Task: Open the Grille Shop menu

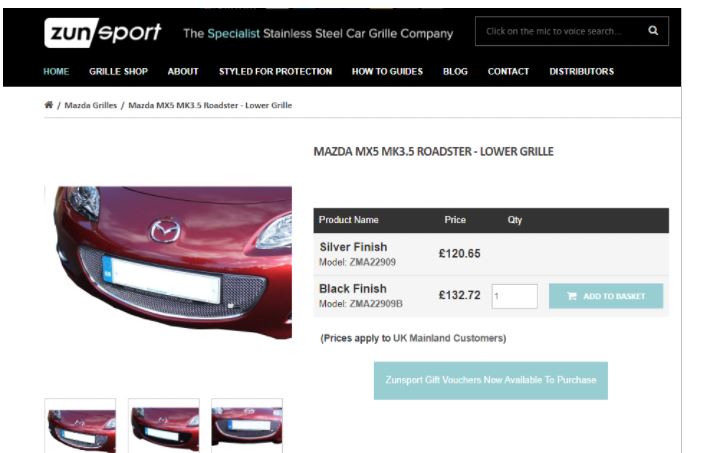Action: (x=118, y=71)
